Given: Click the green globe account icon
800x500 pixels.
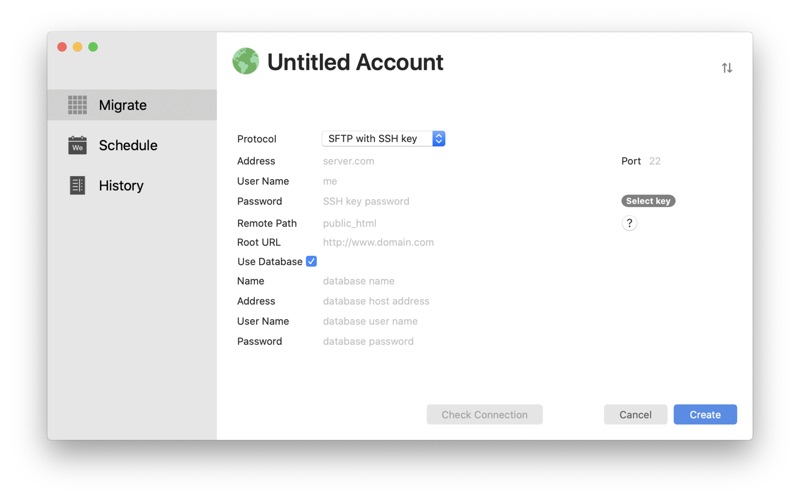Looking at the screenshot, I should [245, 61].
